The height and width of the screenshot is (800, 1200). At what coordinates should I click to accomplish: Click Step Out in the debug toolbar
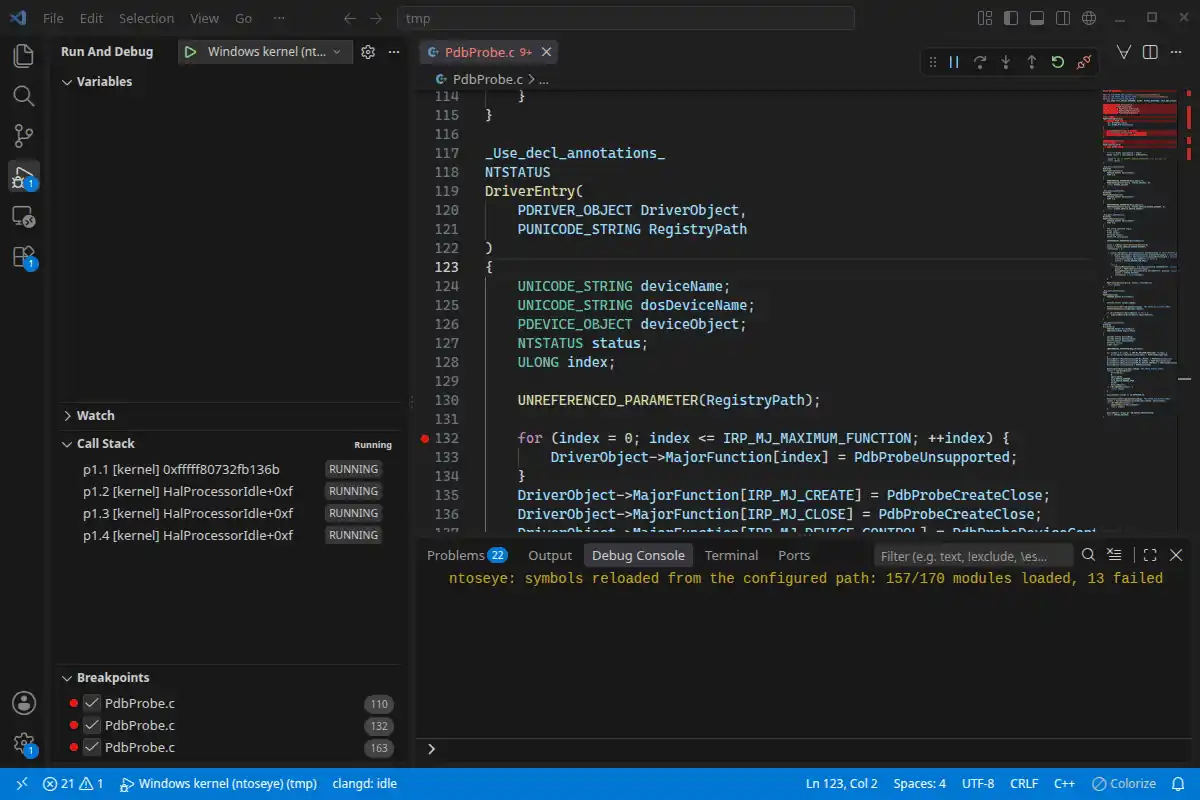1032,62
